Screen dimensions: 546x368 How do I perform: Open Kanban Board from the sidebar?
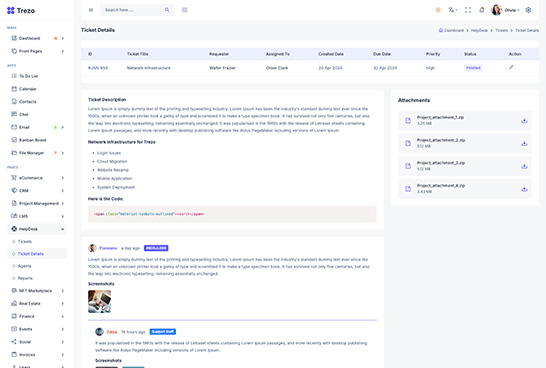32,140
